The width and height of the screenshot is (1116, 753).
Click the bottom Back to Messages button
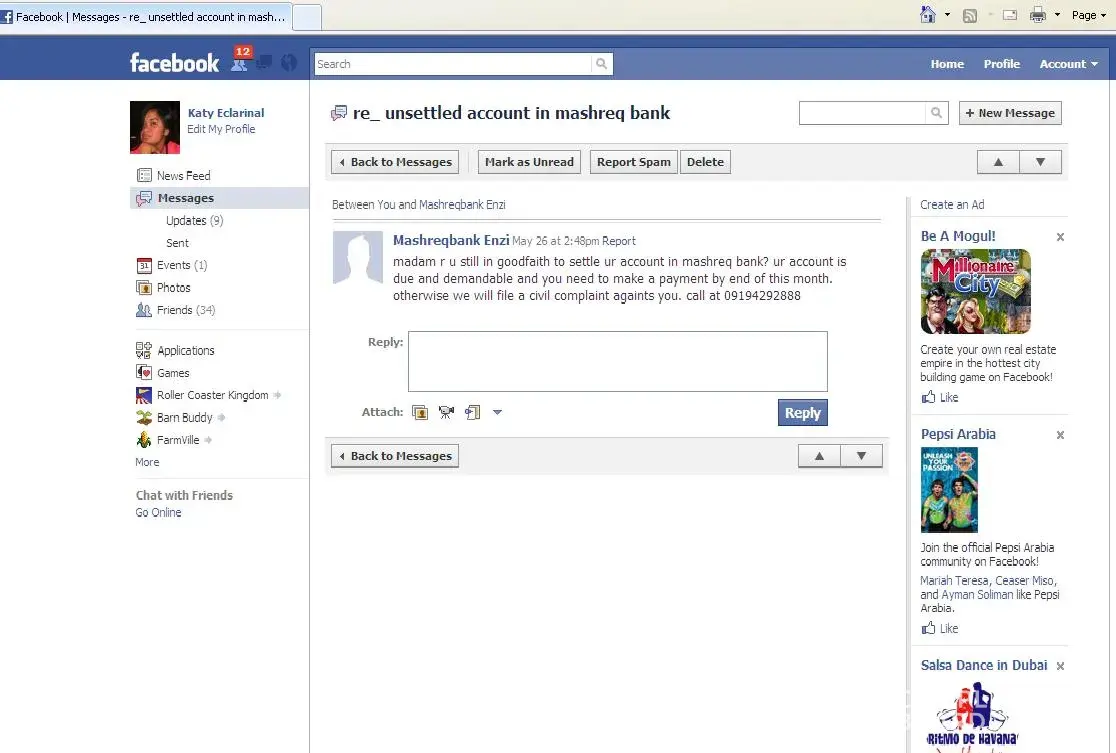(x=395, y=456)
